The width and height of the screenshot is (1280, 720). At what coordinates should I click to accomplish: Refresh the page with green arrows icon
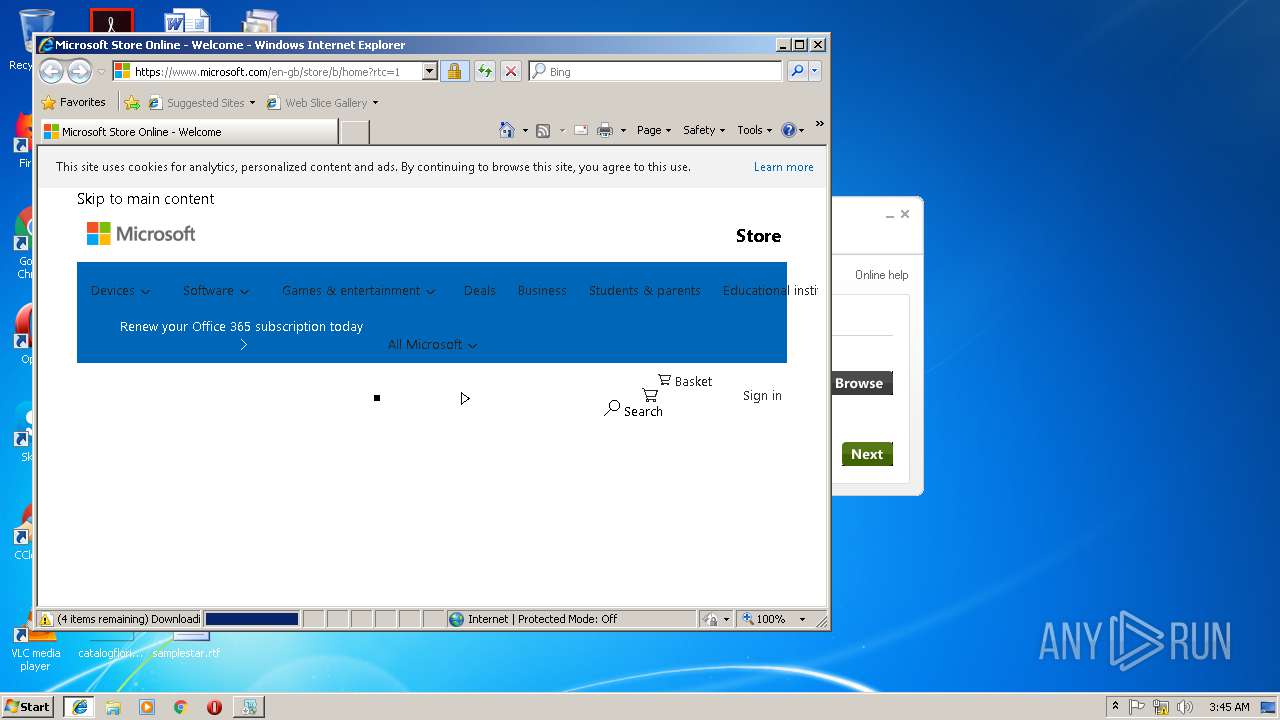point(484,72)
